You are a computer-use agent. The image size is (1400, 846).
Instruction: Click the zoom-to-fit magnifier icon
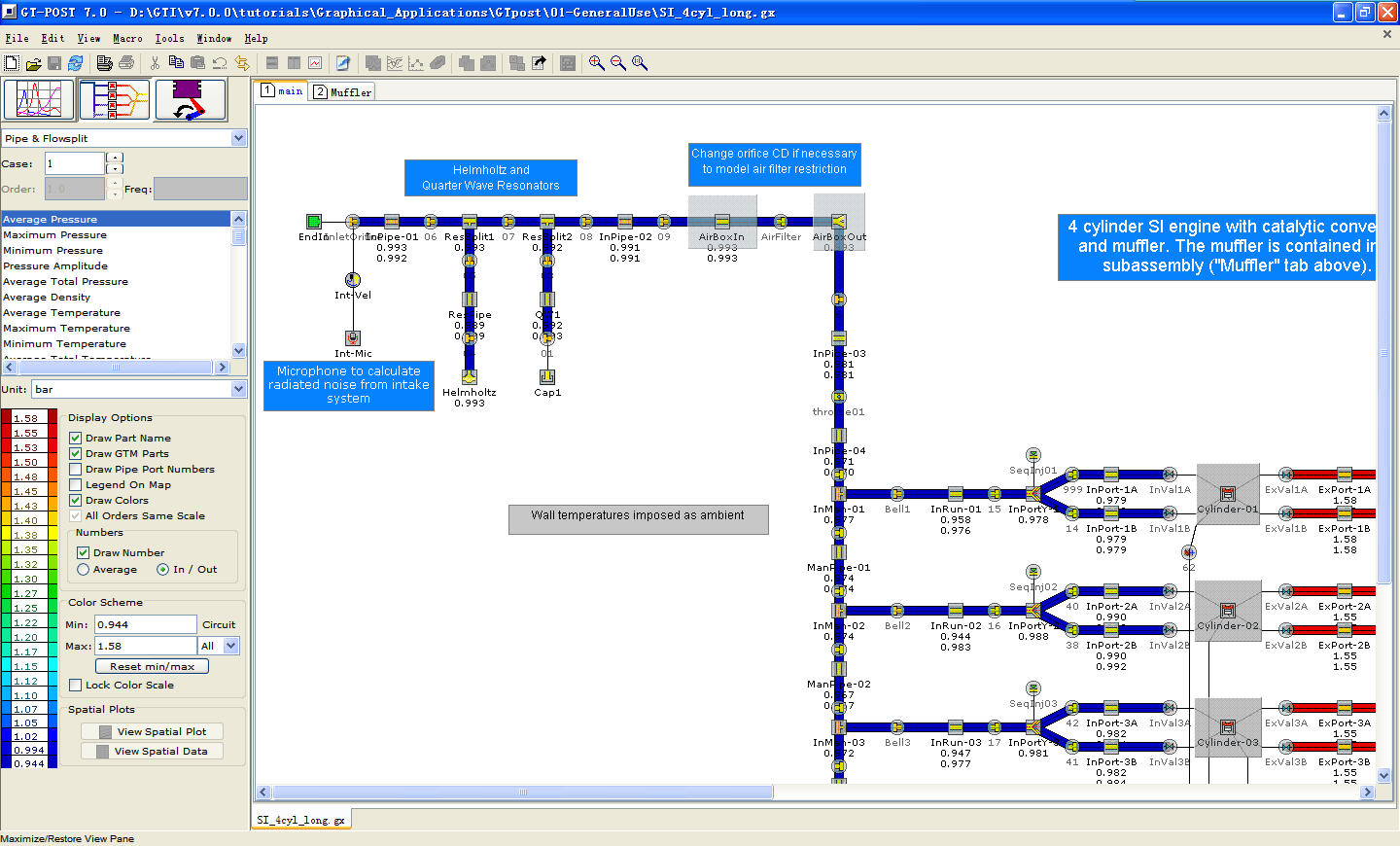point(640,63)
